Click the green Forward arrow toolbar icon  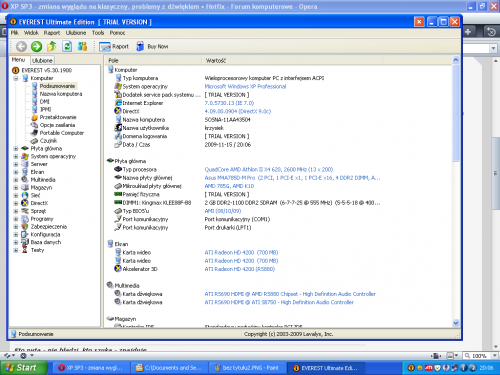coord(36,46)
